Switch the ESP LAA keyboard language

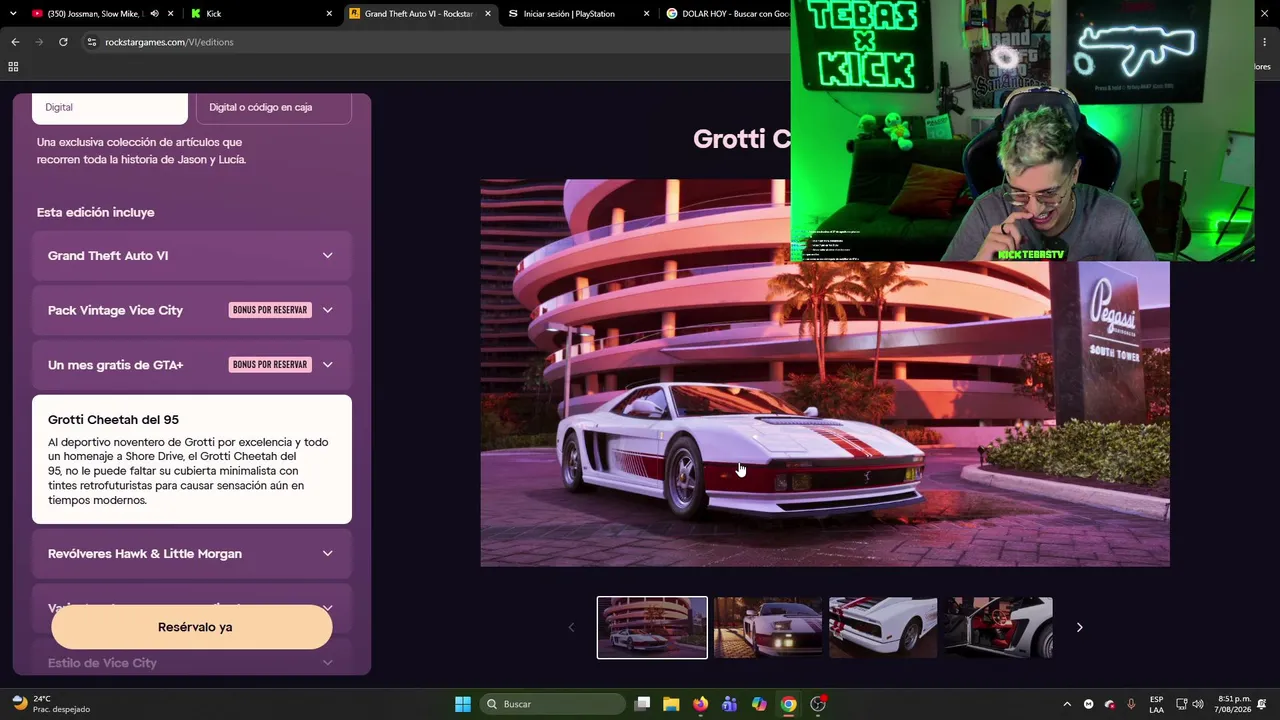(x=1156, y=704)
